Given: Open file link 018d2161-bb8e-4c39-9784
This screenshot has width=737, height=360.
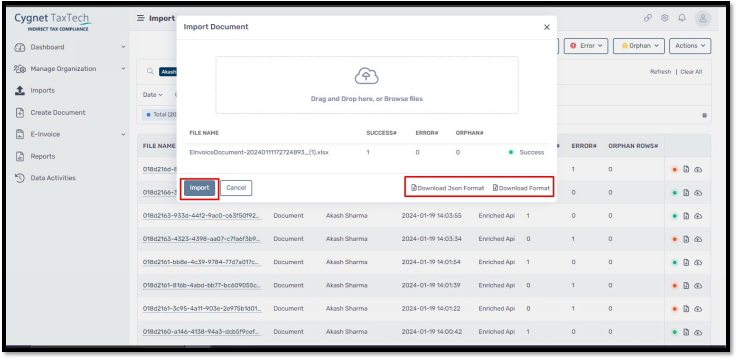Looking at the screenshot, I should (x=202, y=262).
